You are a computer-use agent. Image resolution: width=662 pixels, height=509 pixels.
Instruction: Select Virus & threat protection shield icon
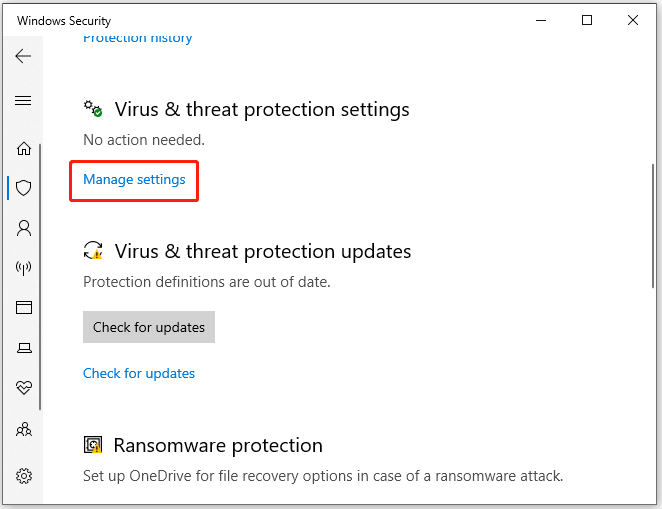(x=24, y=188)
